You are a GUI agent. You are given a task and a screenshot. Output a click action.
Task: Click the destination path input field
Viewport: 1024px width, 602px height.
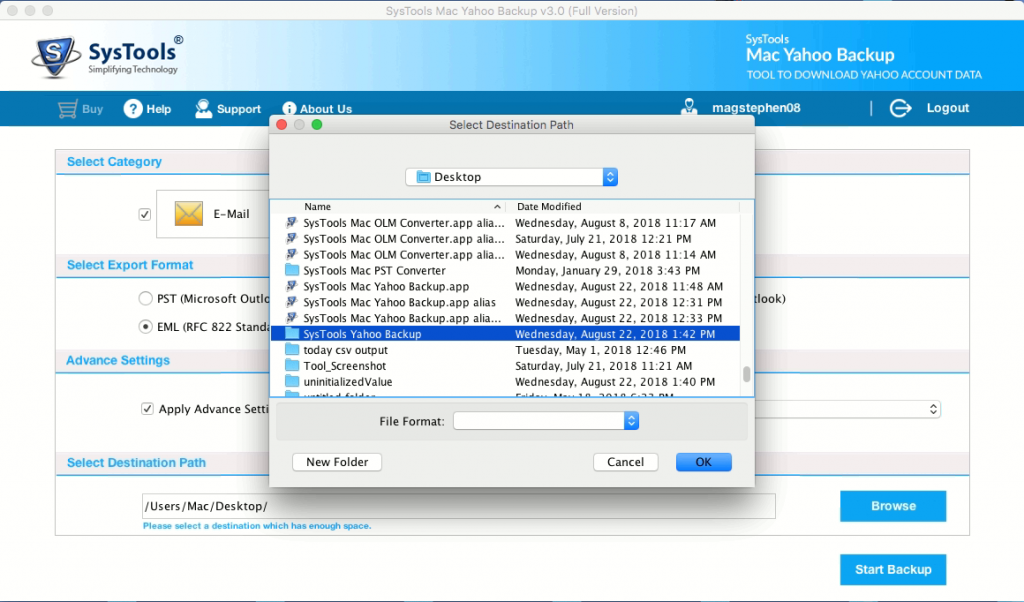coord(458,506)
